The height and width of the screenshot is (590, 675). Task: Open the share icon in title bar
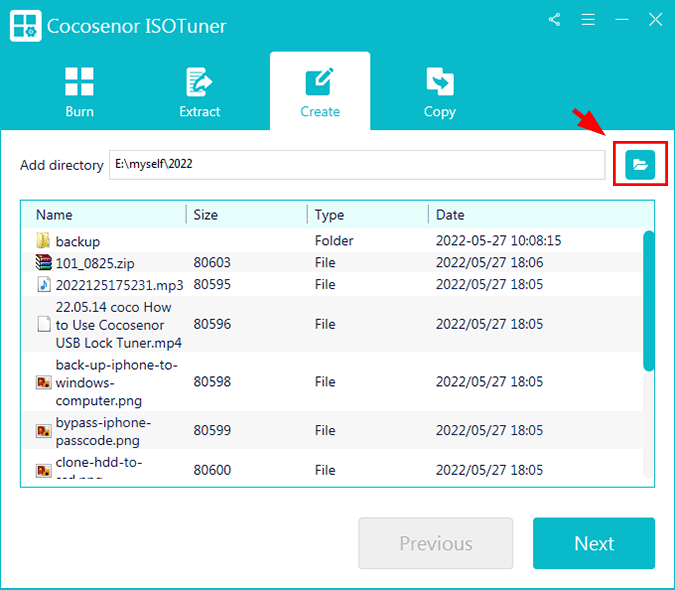pyautogui.click(x=554, y=19)
